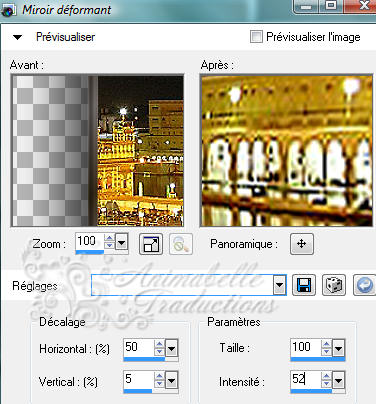Image resolution: width=376 pixels, height=404 pixels.
Task: Click the reset to default arrow icon
Action: pyautogui.click(x=364, y=285)
